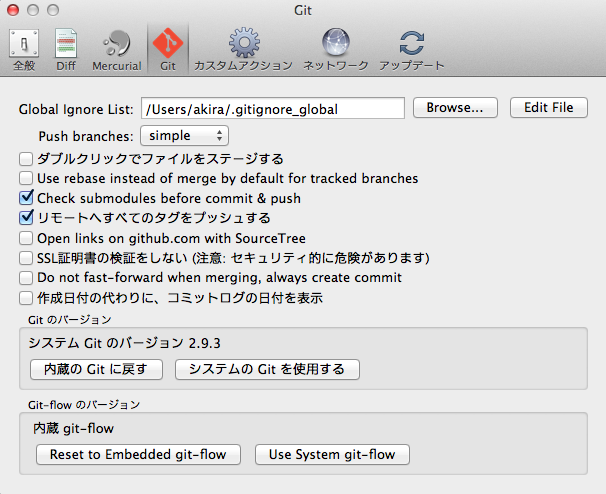Viewport: 606px width, 494px height.
Task: Open the Mercurial preferences pane
Action: tap(117, 49)
